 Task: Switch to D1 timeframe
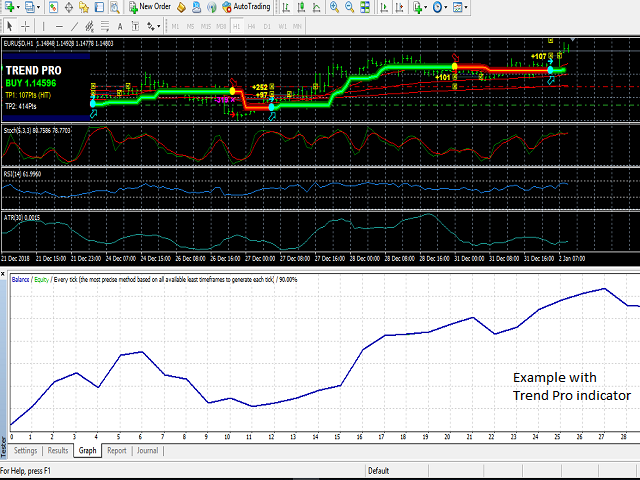(267, 27)
